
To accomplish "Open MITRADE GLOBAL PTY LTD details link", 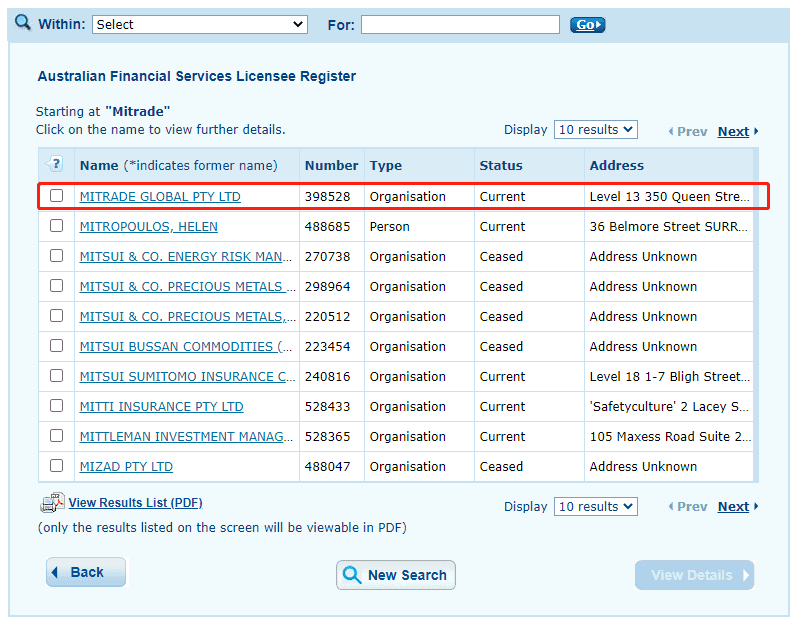I will click(160, 197).
